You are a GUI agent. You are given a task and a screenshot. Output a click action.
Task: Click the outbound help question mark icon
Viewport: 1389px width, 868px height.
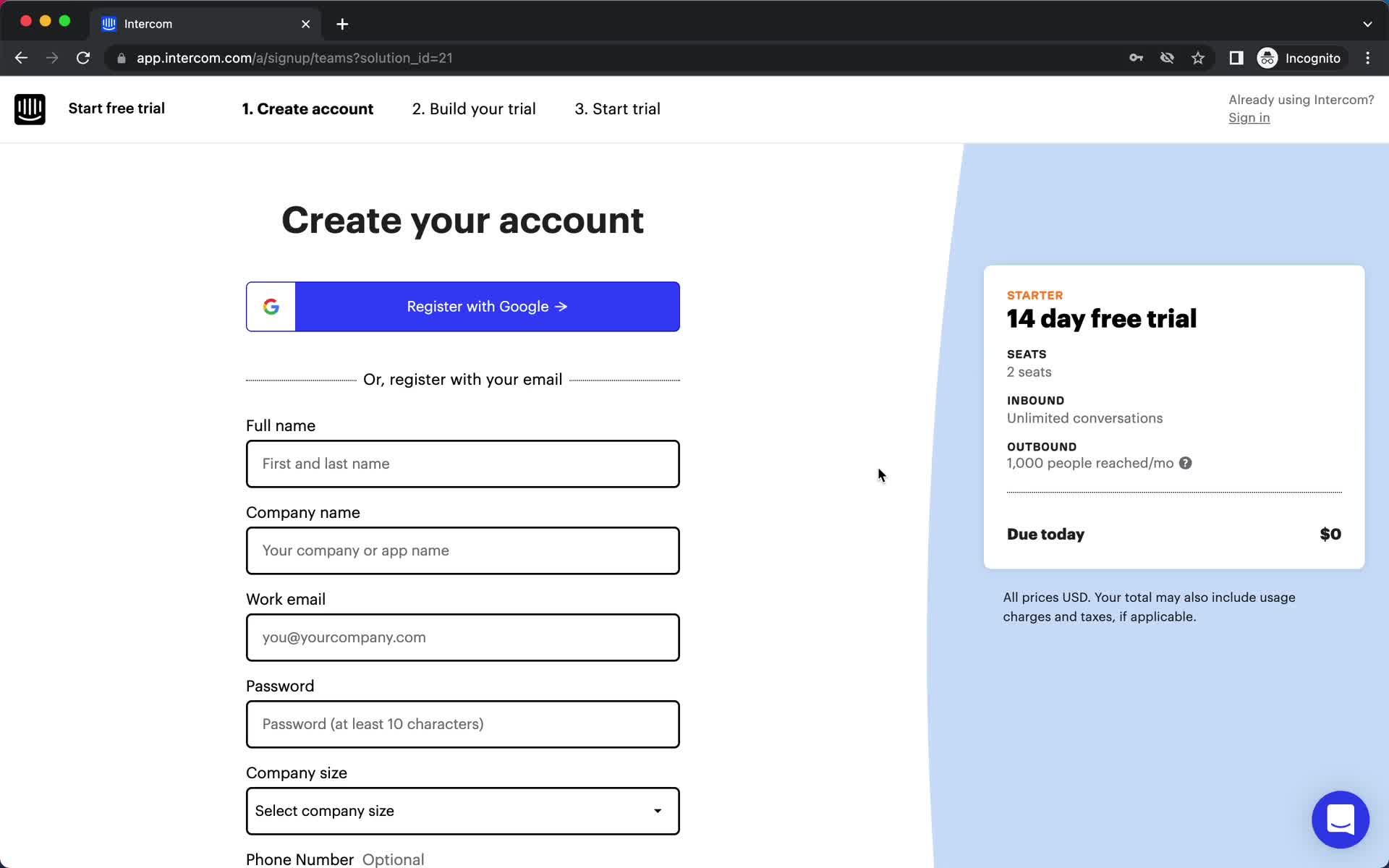(1185, 463)
